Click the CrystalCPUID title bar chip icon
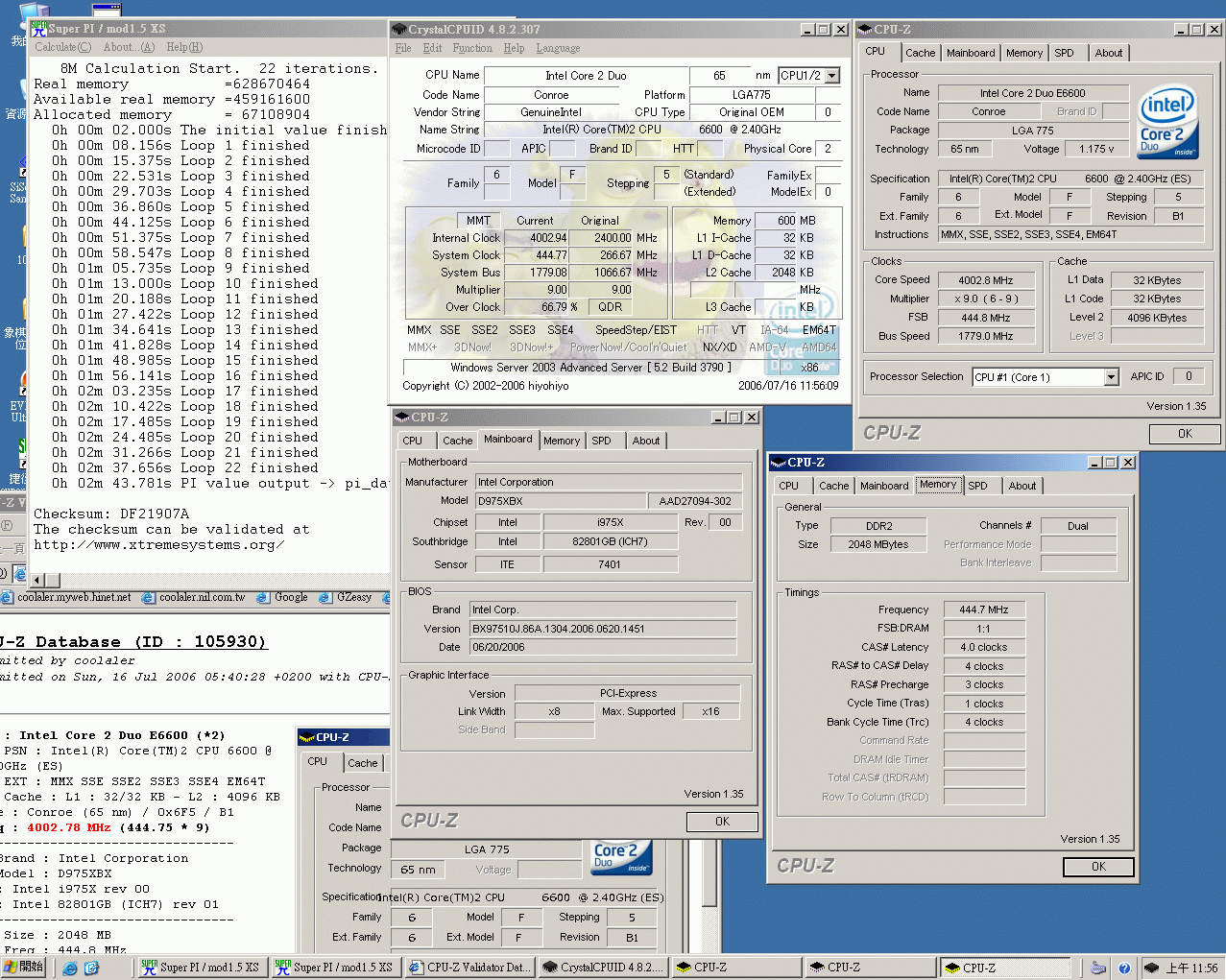This screenshot has width=1226, height=980. pyautogui.click(x=399, y=30)
